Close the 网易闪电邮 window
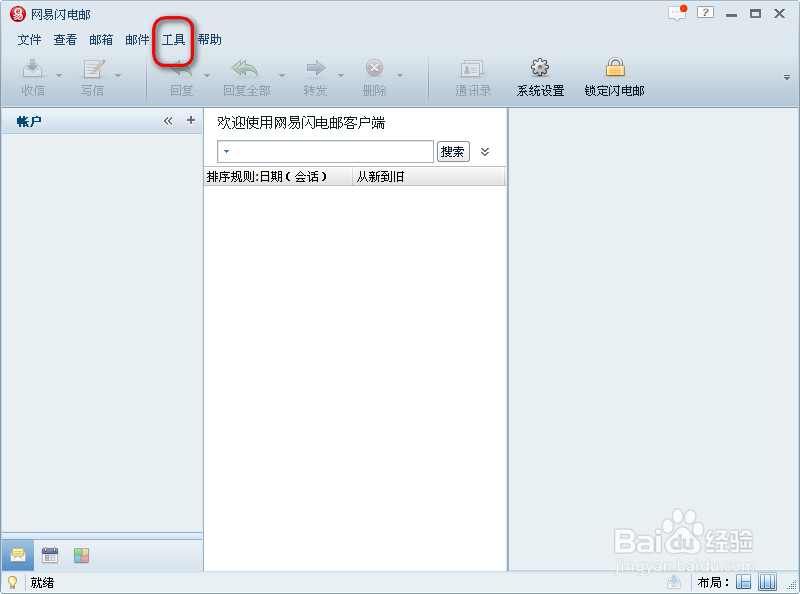 pyautogui.click(x=779, y=14)
